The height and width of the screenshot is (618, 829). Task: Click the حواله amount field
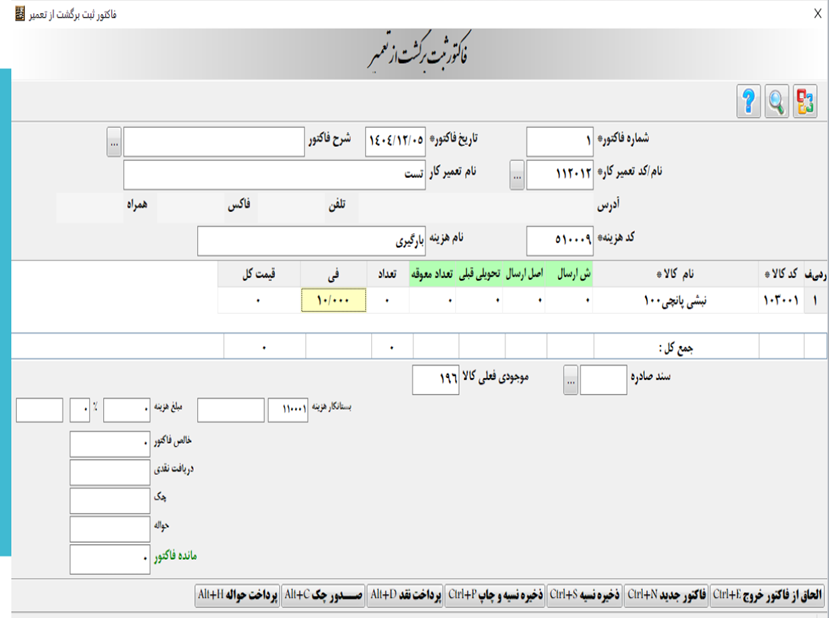(109, 529)
